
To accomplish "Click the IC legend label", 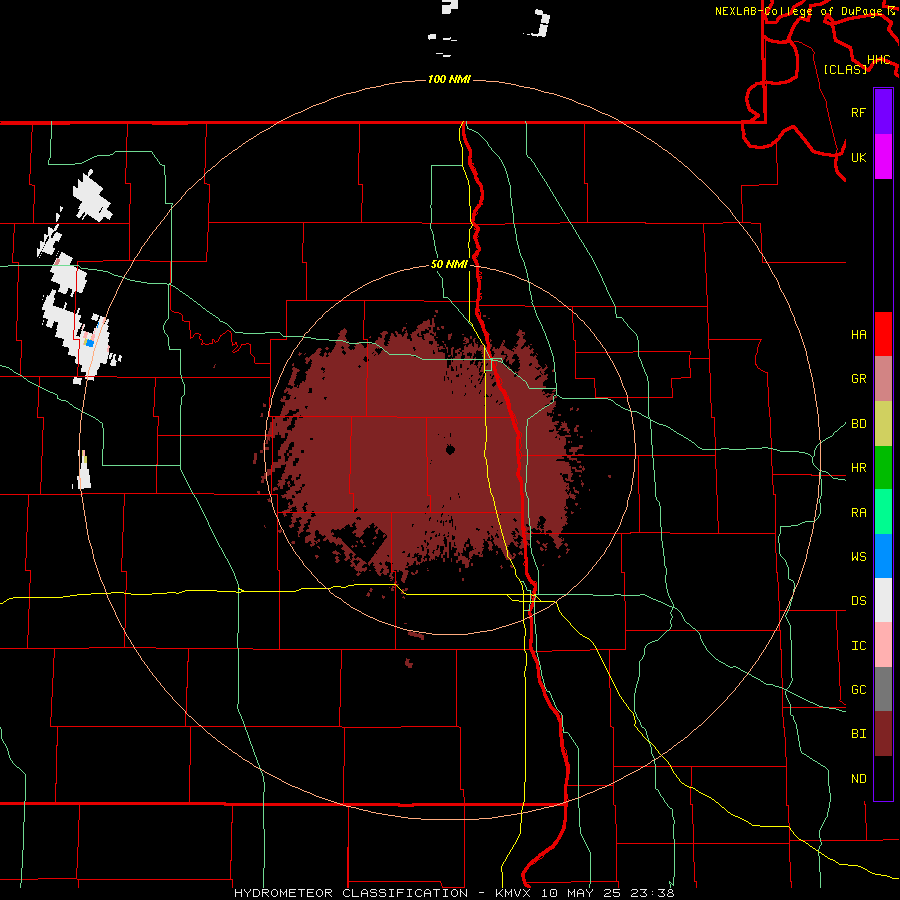I will point(858,645).
